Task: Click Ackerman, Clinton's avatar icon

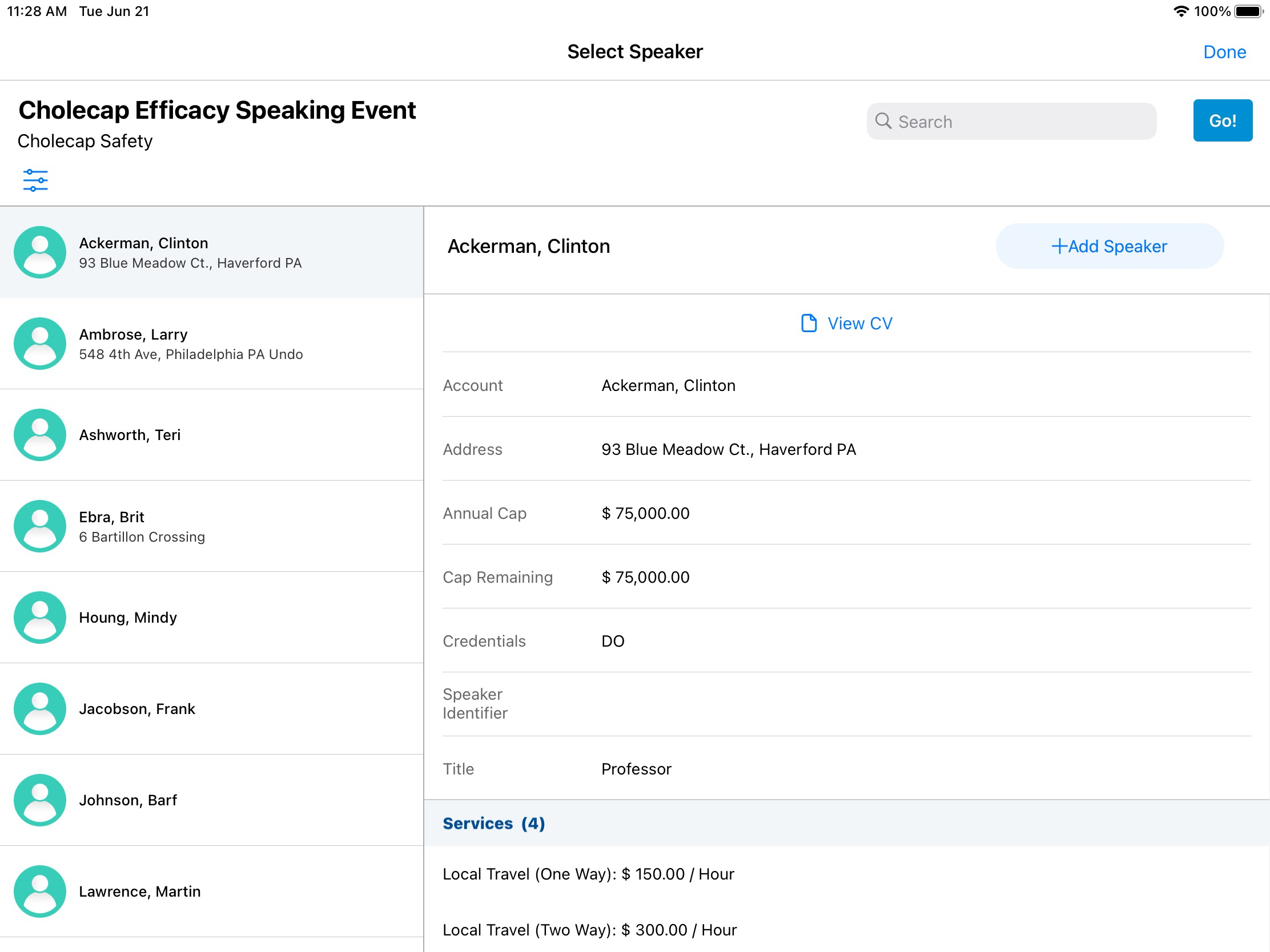Action: 39,252
